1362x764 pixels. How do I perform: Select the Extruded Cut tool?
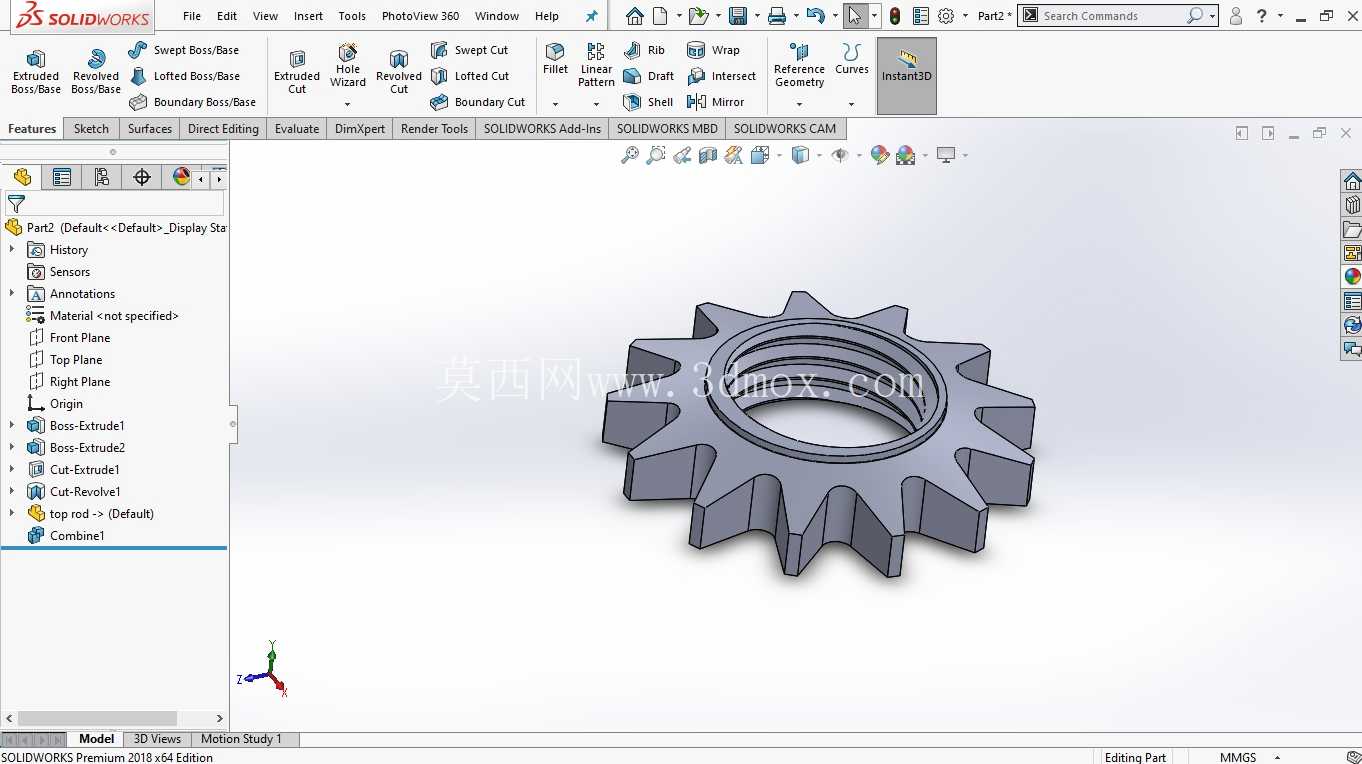[297, 72]
